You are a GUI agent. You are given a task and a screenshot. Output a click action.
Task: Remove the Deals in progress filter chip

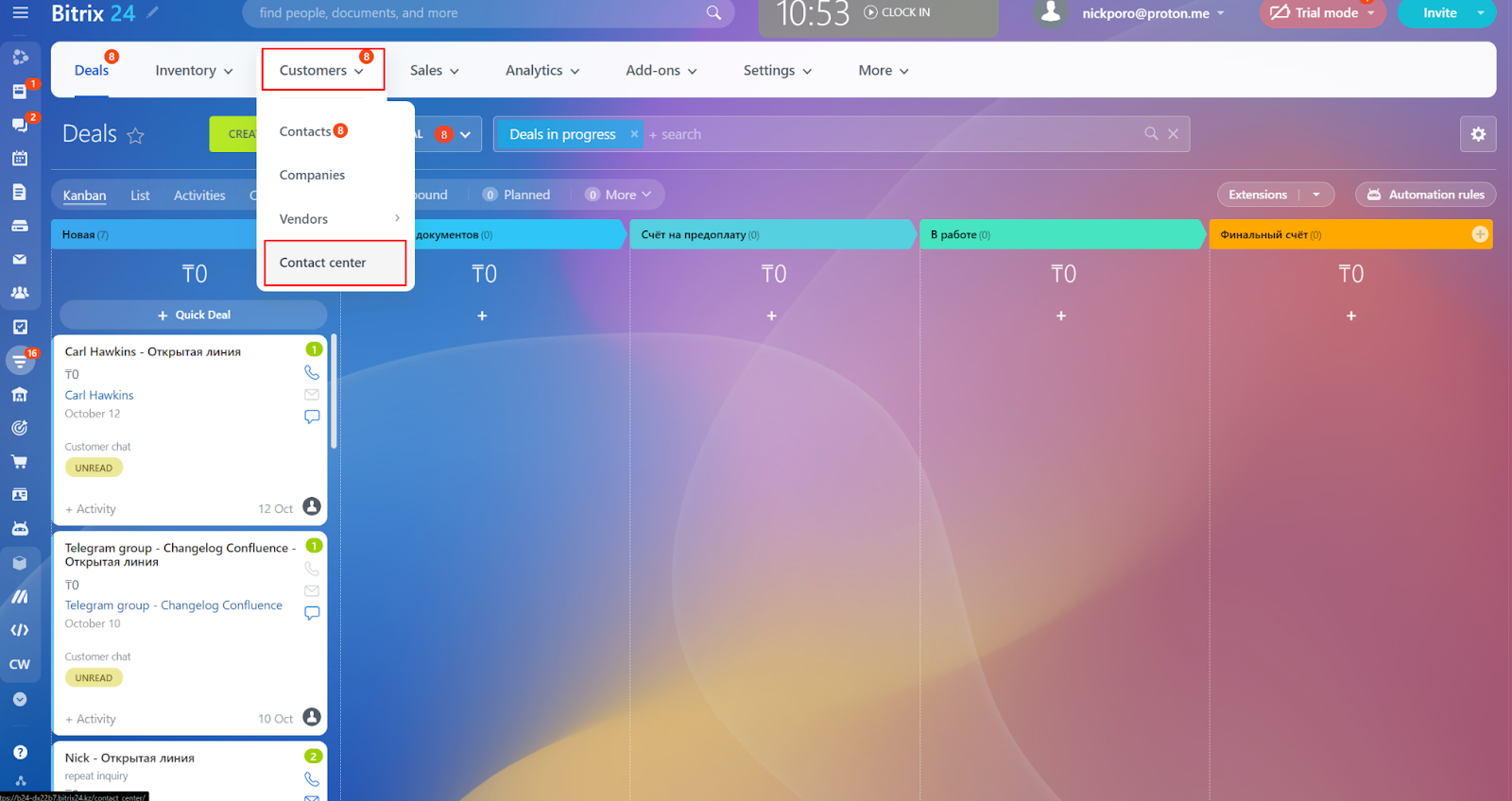[x=634, y=134]
